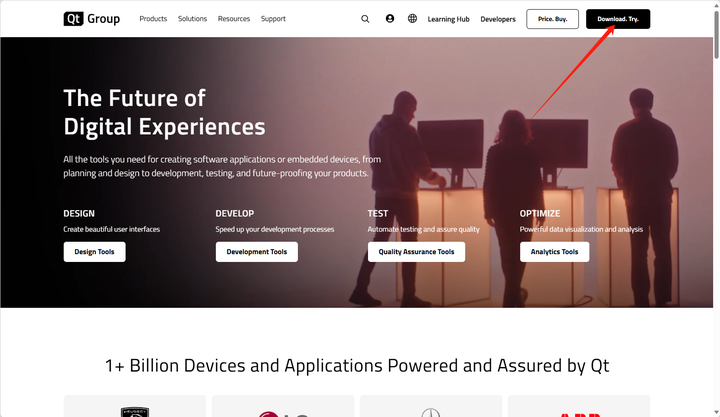Viewport: 720px width, 417px height.
Task: Click the Peugeot logo card
Action: point(135,408)
